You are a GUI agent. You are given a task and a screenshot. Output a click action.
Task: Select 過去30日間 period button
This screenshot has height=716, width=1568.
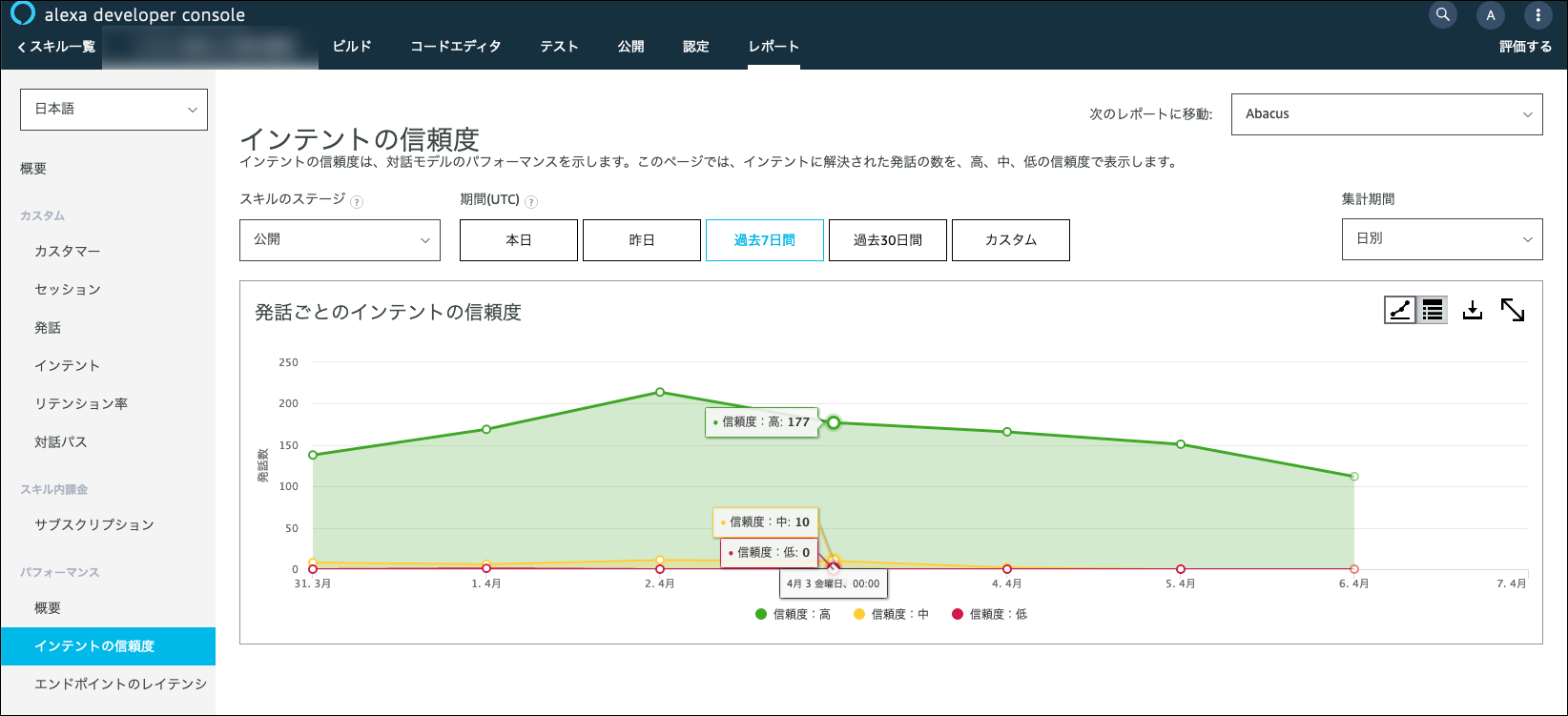pyautogui.click(x=888, y=240)
